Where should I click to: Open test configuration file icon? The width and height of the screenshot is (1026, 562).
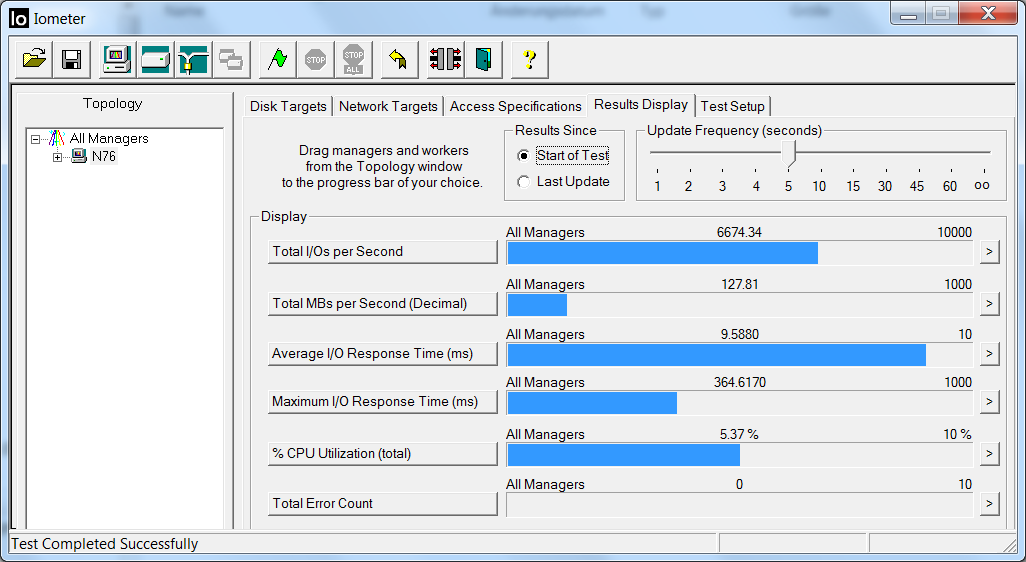point(34,60)
